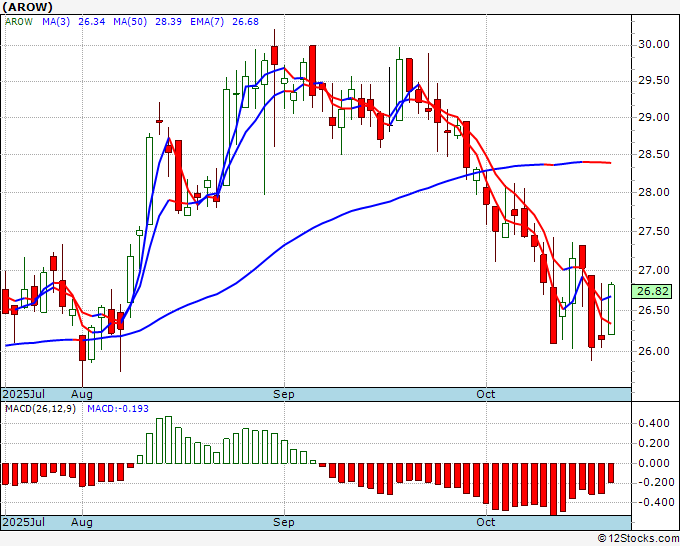Click the 27.00 price axis label
This screenshot has height=546, width=680.
pyautogui.click(x=654, y=270)
